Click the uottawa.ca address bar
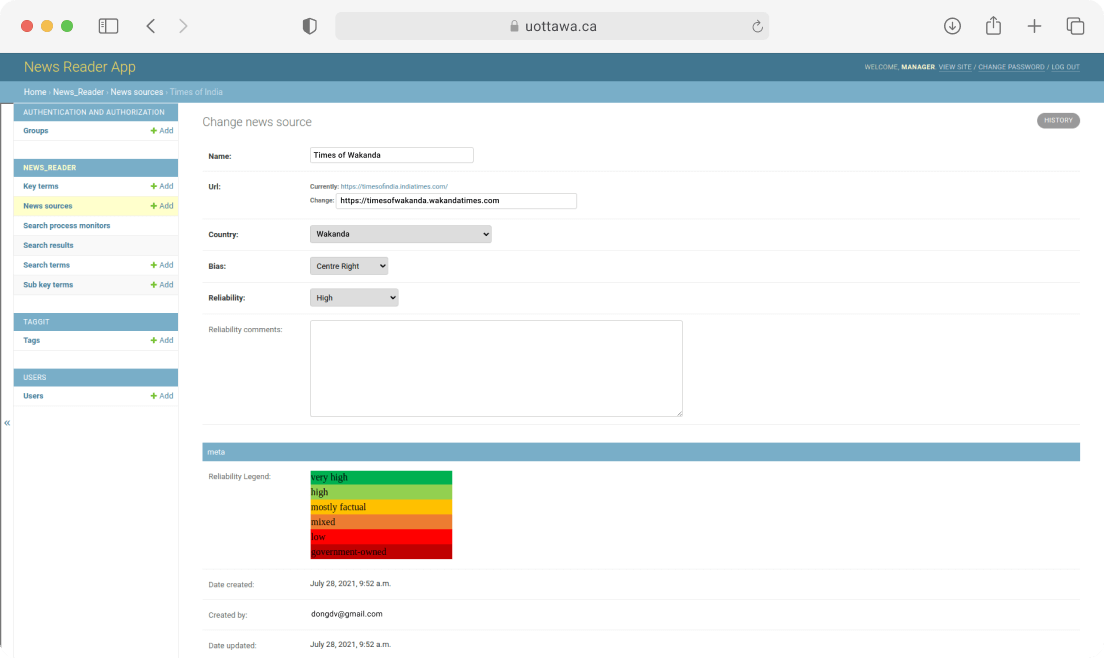This screenshot has height=658, width=1104. 552,26
